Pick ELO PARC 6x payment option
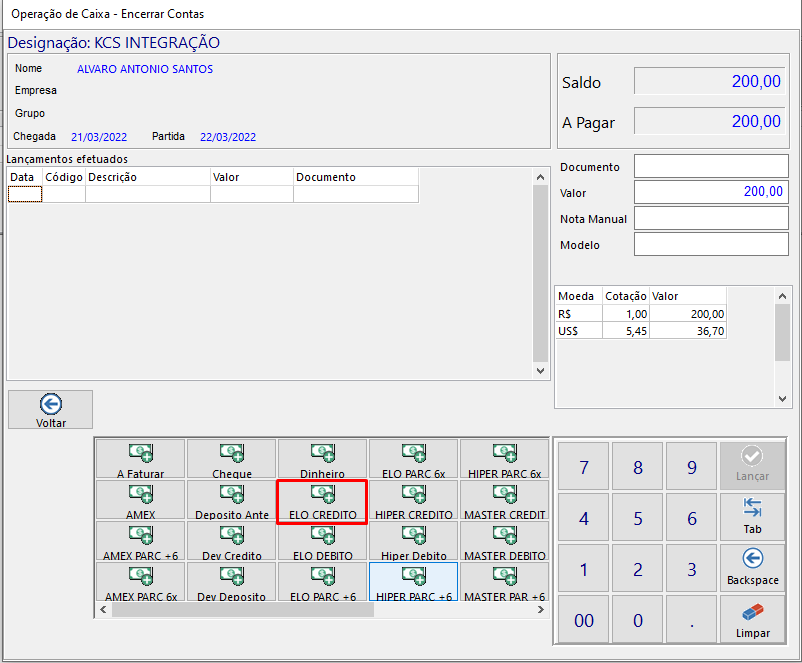The width and height of the screenshot is (802, 663). (x=414, y=459)
